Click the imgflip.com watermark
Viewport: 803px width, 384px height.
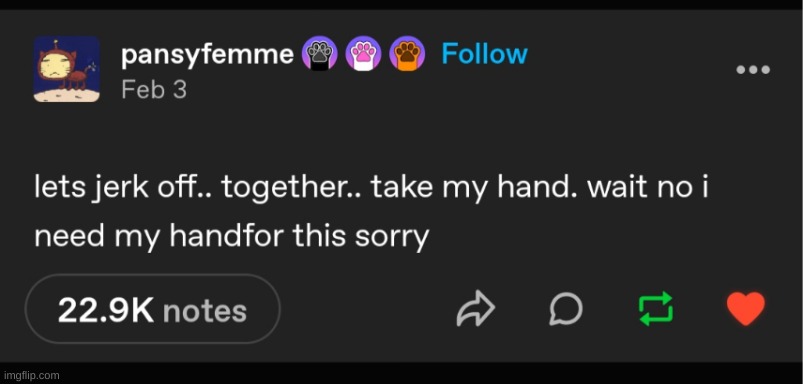click(30, 375)
